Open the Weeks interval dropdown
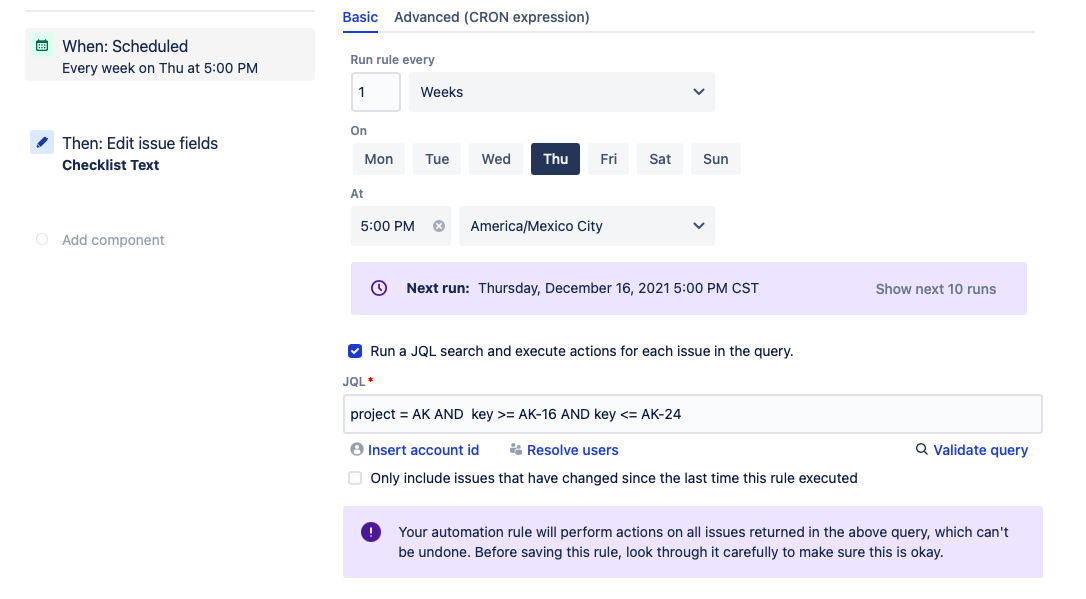Screen dimensions: 1086x599 tap(562, 92)
